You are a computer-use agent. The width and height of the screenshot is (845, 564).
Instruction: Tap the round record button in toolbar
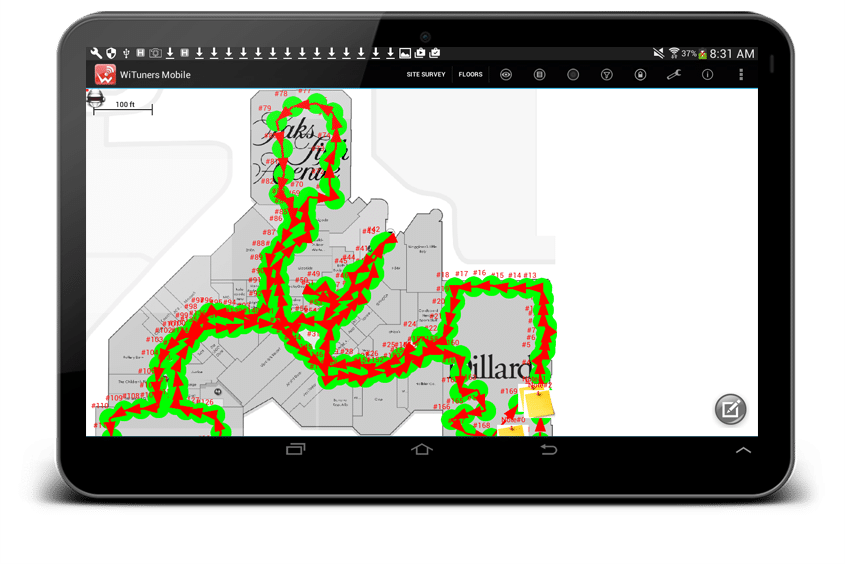[573, 75]
